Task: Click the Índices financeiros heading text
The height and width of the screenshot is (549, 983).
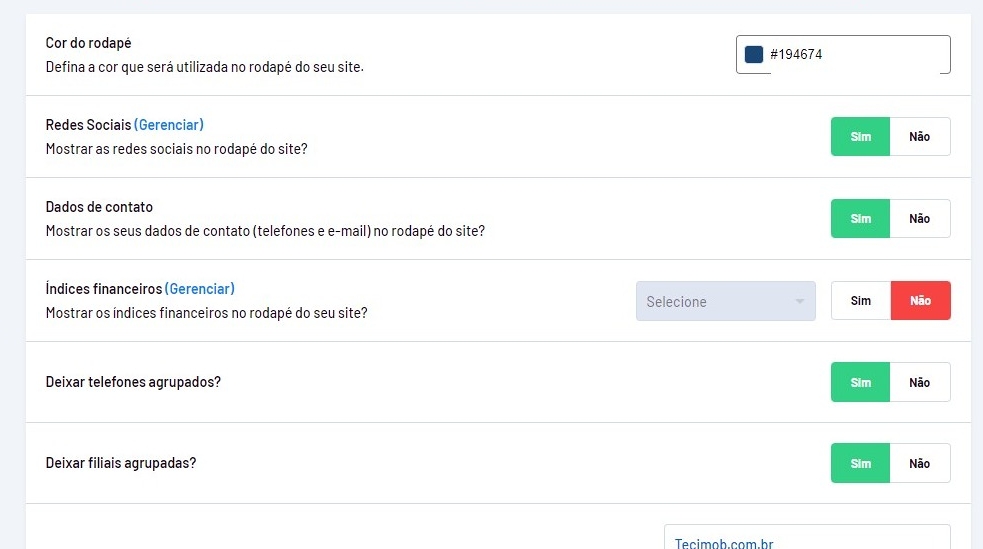Action: 104,289
